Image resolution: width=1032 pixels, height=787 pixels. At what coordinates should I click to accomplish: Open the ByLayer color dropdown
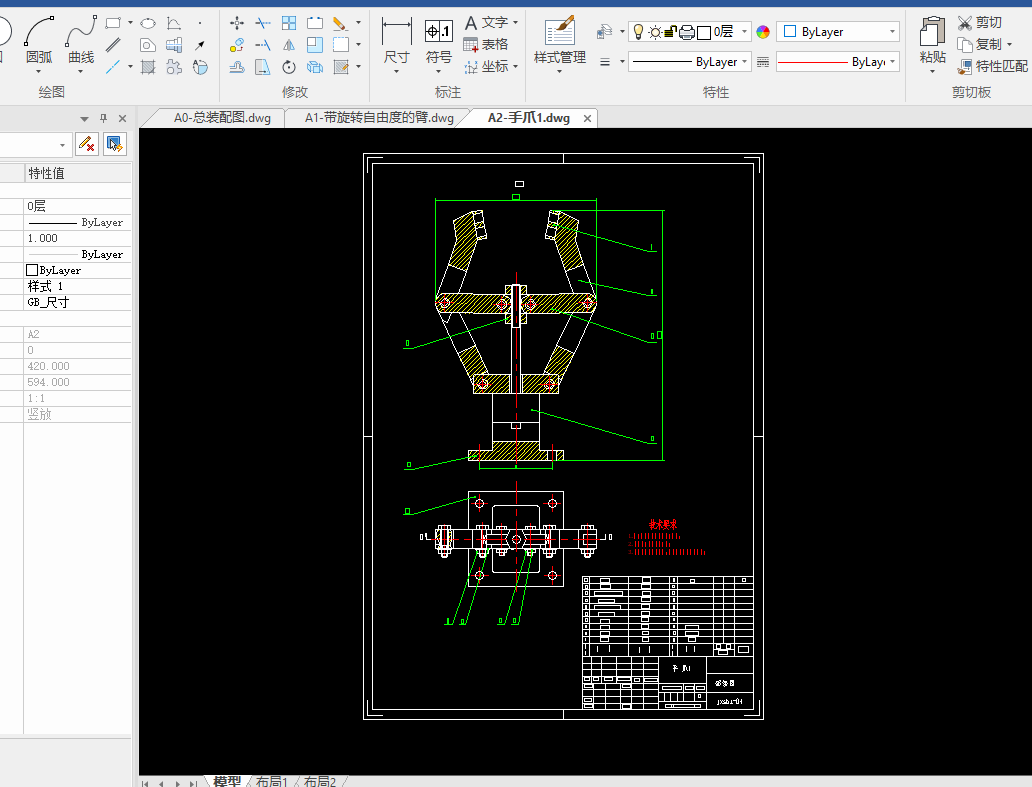coord(892,32)
